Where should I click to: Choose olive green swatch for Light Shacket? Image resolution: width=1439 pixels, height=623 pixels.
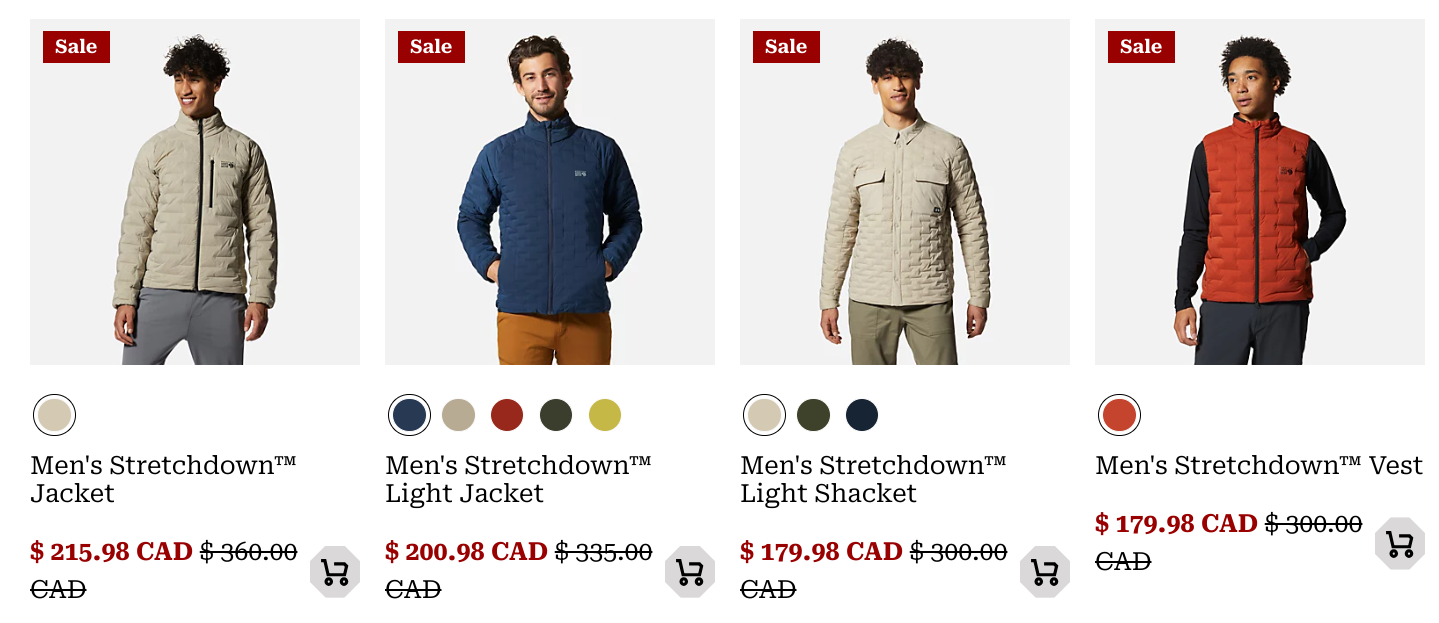(x=813, y=415)
